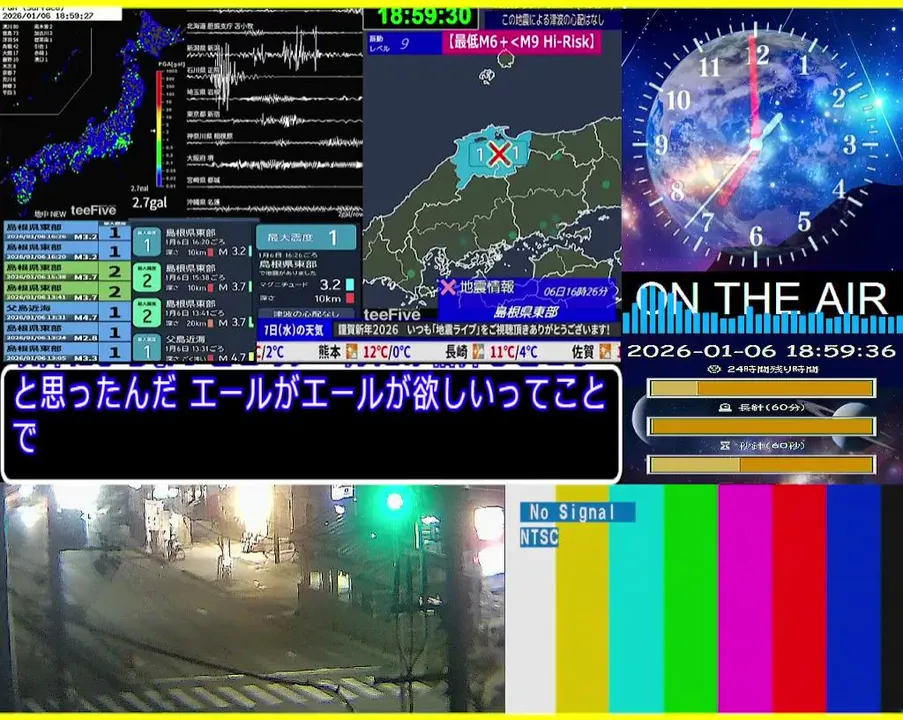Screen dimensions: 903x720
Task: Click the 24時間残り時間 progress bar
Action: coord(762,388)
